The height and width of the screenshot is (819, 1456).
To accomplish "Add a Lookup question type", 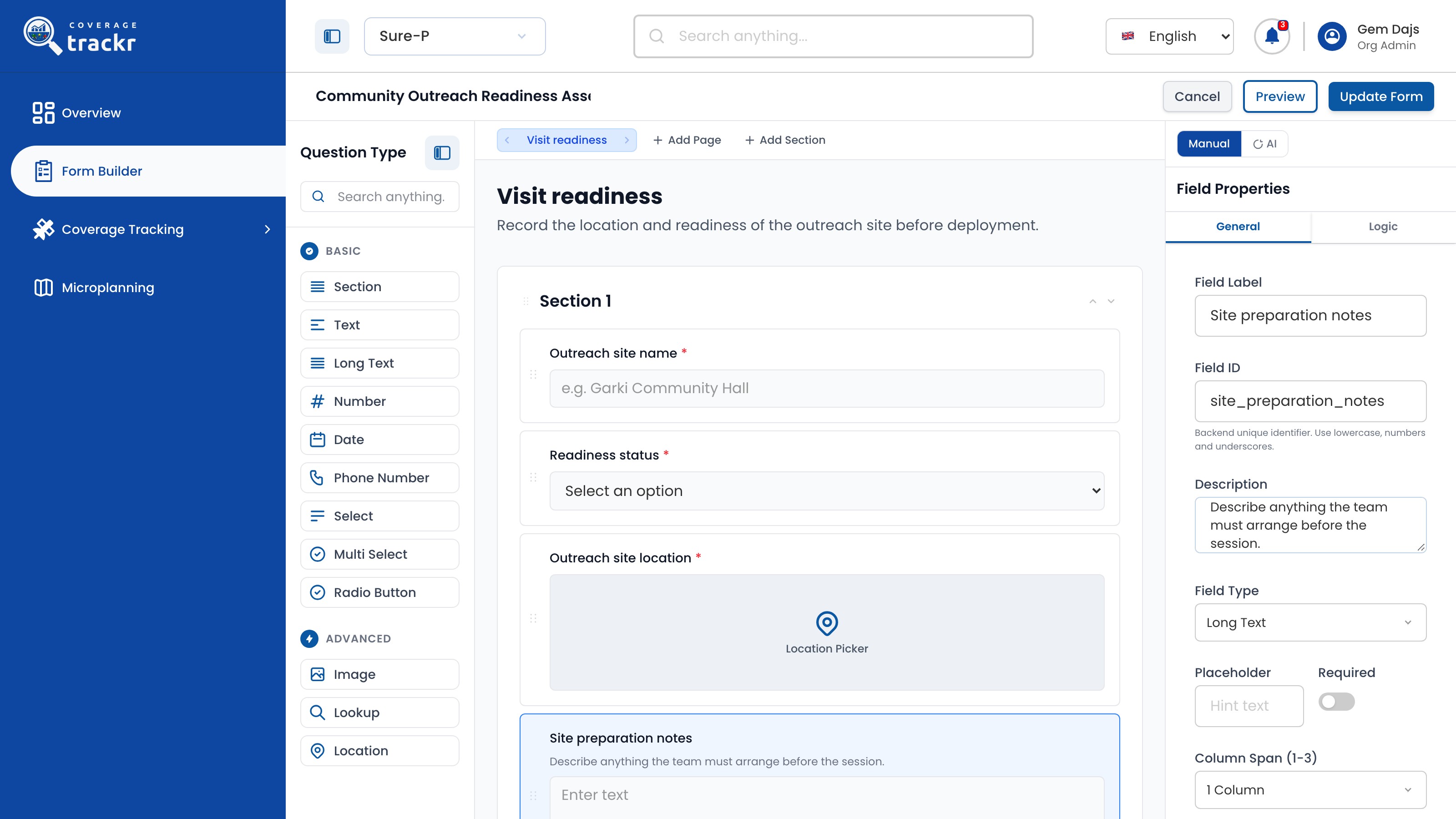I will click(380, 713).
